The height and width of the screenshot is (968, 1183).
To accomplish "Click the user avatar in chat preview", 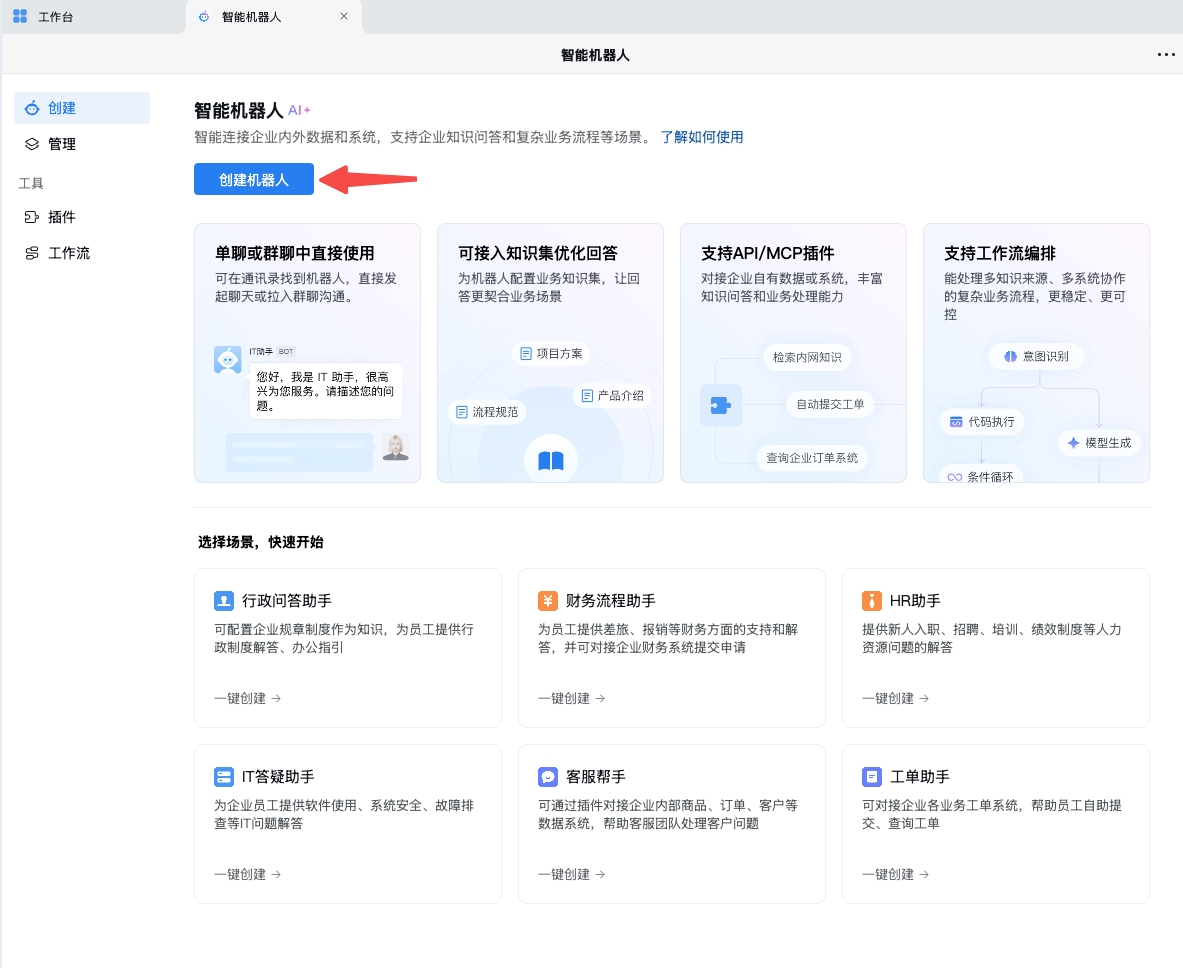I will (x=395, y=447).
